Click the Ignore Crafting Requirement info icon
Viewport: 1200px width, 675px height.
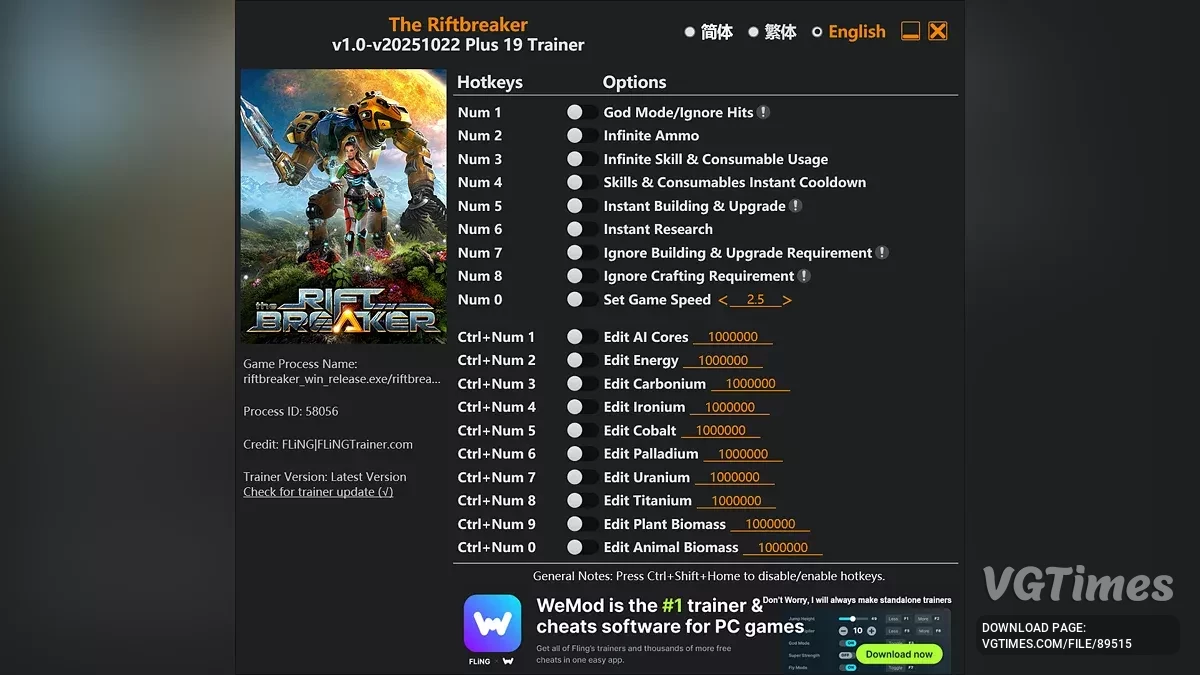804,276
